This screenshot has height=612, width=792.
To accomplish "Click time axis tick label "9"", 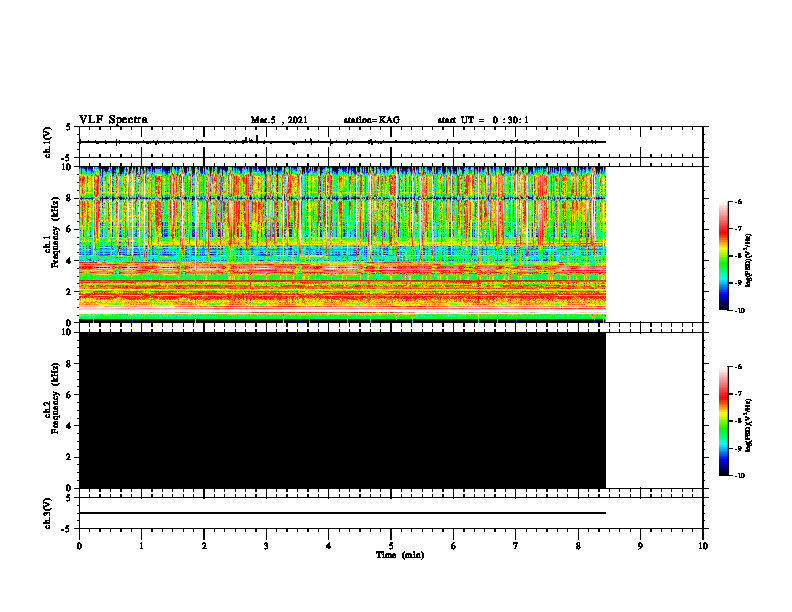I will (x=640, y=546).
